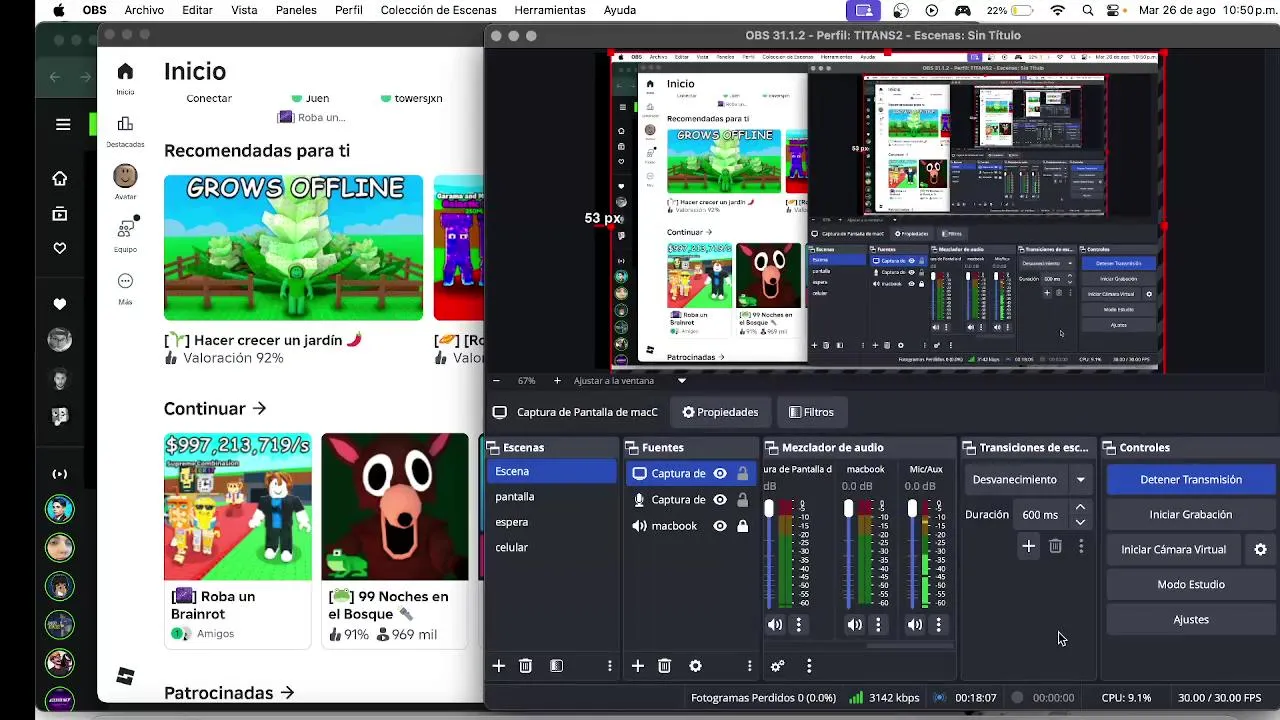Viewport: 1280px width, 720px height.
Task: Open Grows Offline game thumbnail
Action: 293,248
